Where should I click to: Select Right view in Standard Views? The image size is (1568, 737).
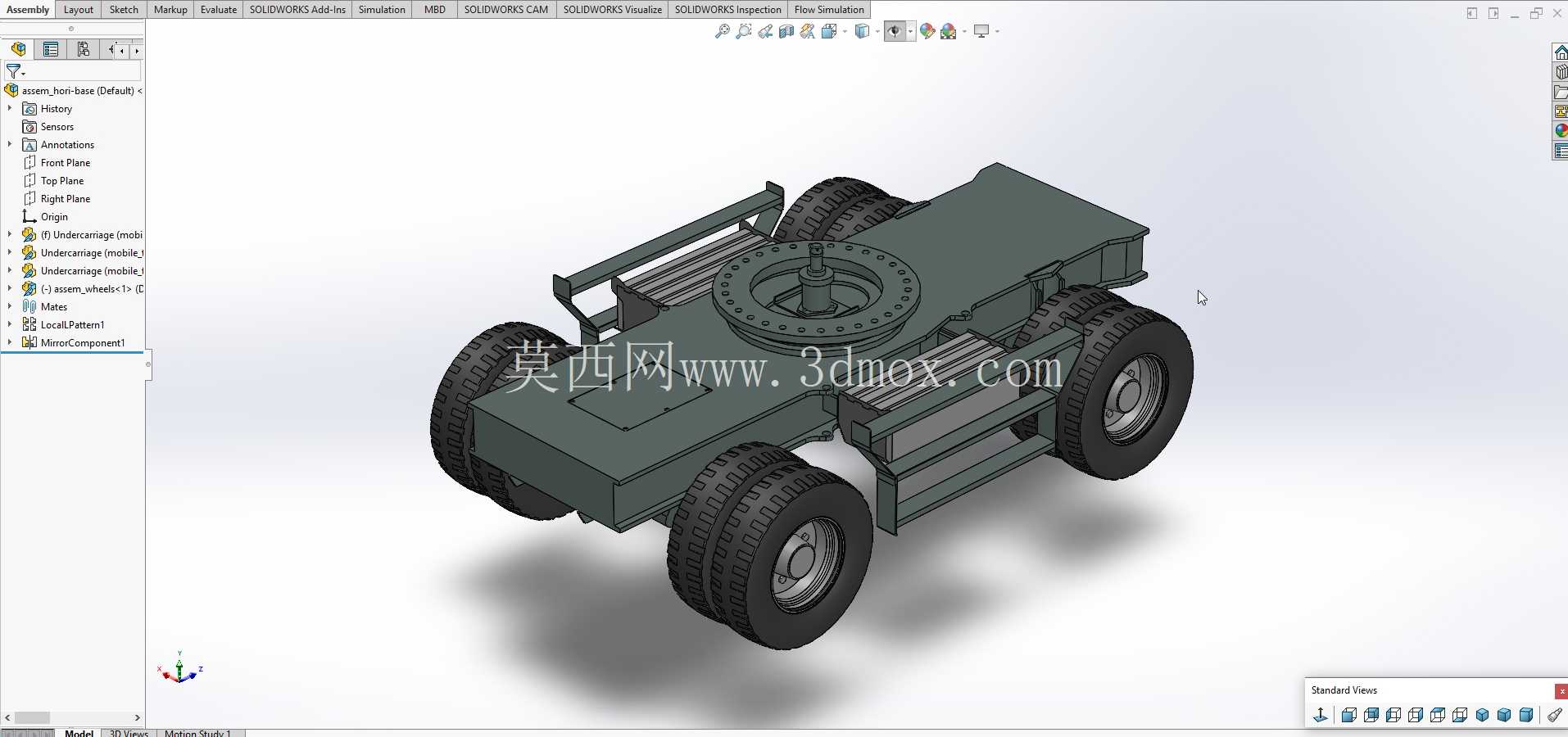1415,715
